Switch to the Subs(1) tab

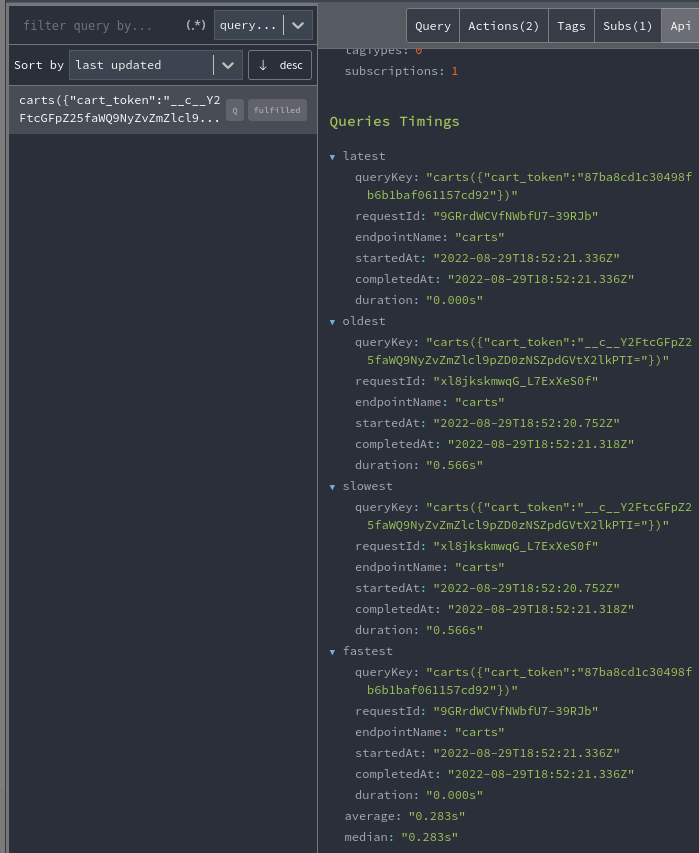pos(627,26)
